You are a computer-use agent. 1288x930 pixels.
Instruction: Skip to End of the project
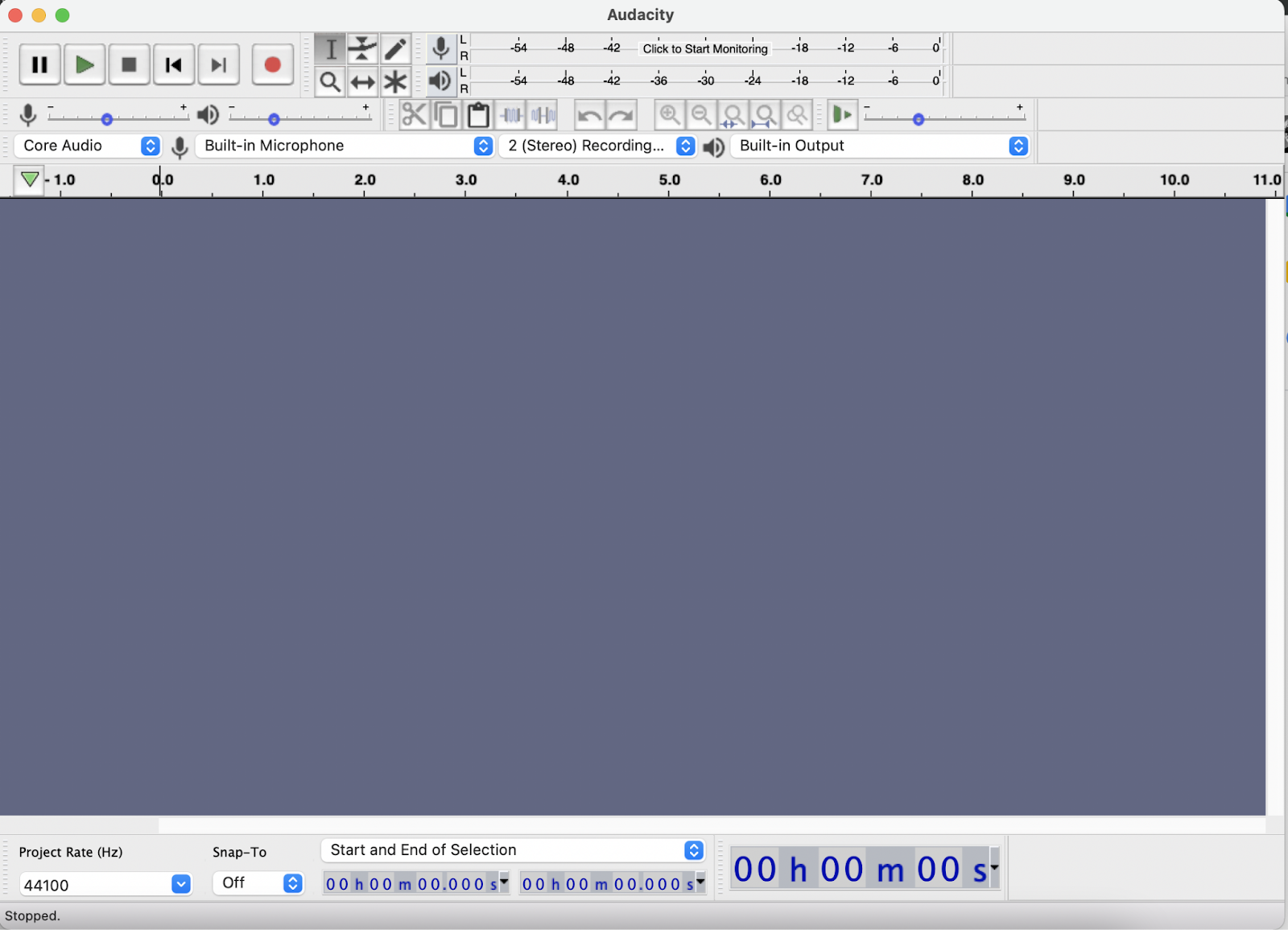pyautogui.click(x=219, y=65)
